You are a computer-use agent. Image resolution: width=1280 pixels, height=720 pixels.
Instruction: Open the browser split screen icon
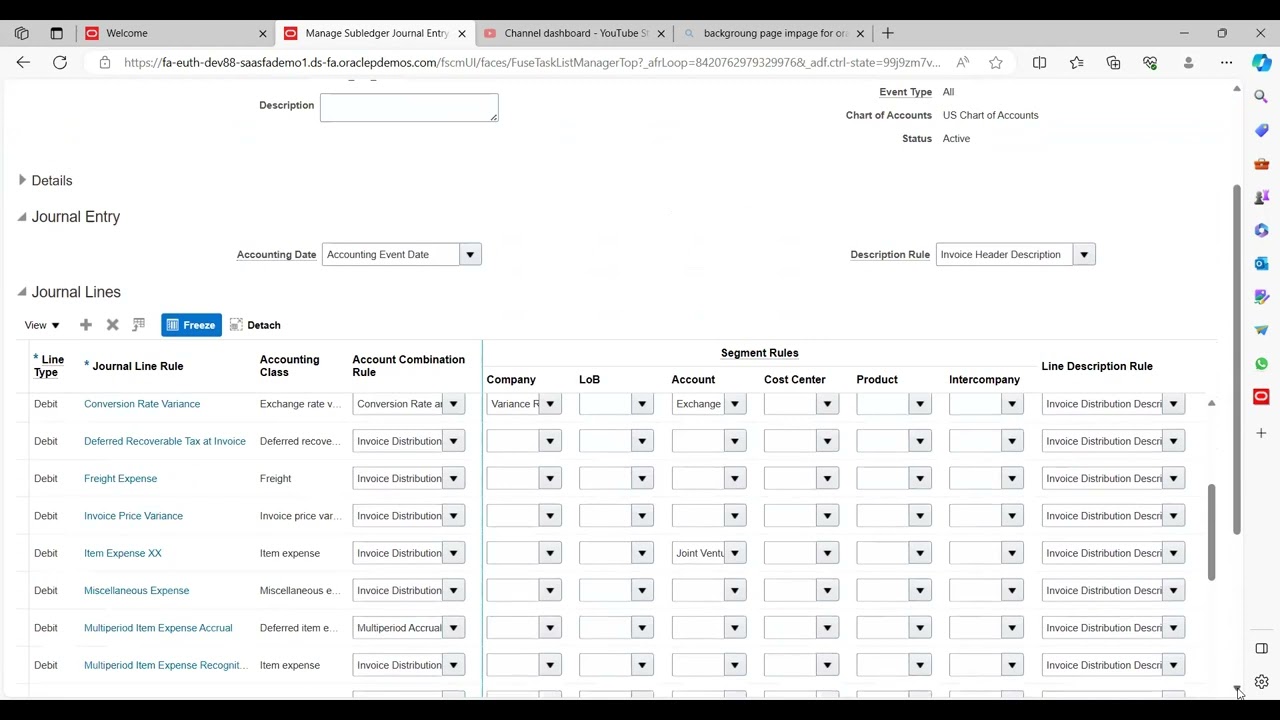click(1040, 63)
